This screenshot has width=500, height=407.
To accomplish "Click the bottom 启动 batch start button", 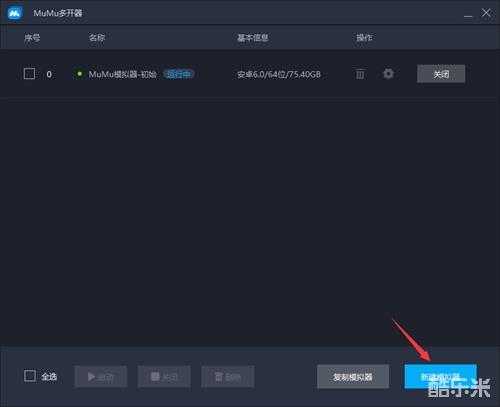I will click(x=101, y=377).
